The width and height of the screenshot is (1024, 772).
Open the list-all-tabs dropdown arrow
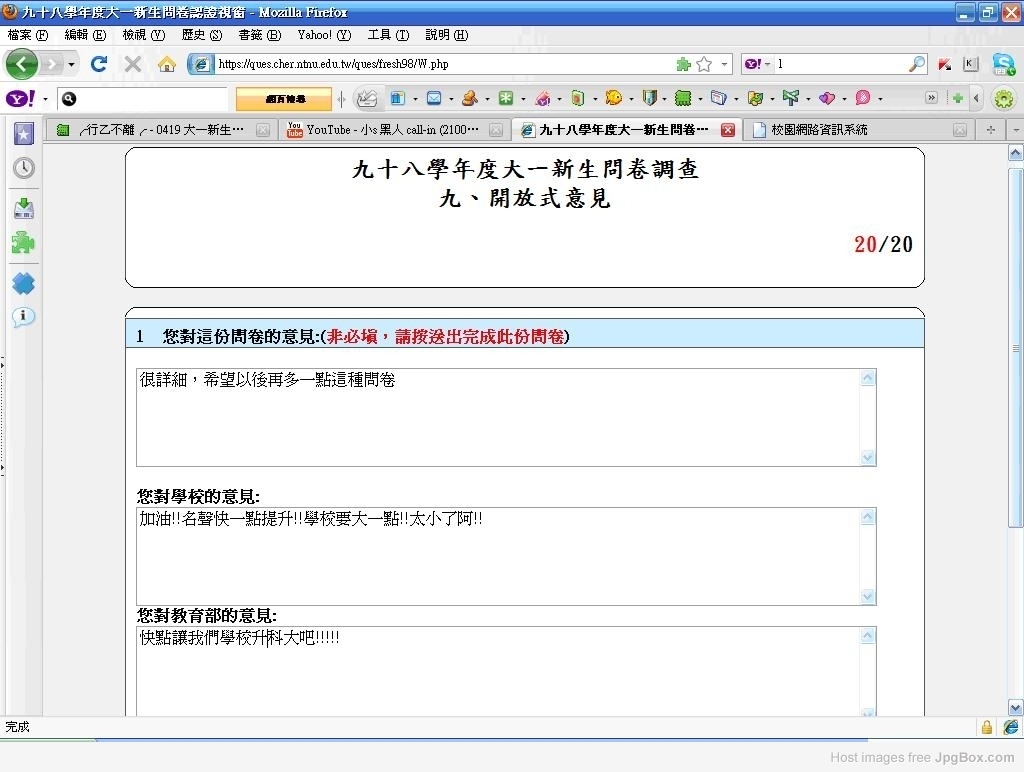click(1016, 130)
